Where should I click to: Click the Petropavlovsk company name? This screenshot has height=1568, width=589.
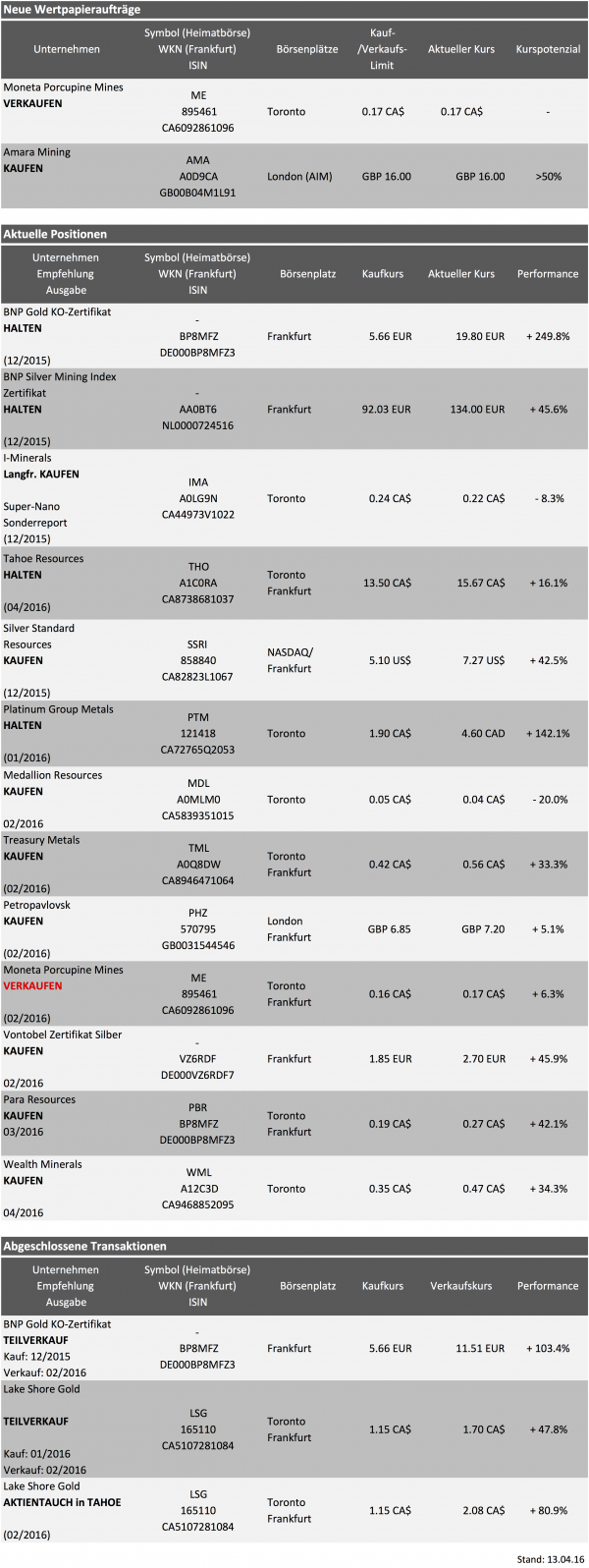pos(37,905)
